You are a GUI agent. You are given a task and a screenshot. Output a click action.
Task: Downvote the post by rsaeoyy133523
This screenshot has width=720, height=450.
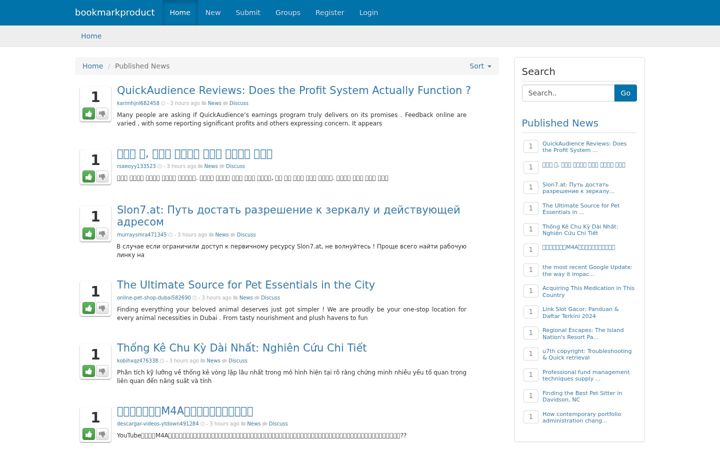[102, 176]
